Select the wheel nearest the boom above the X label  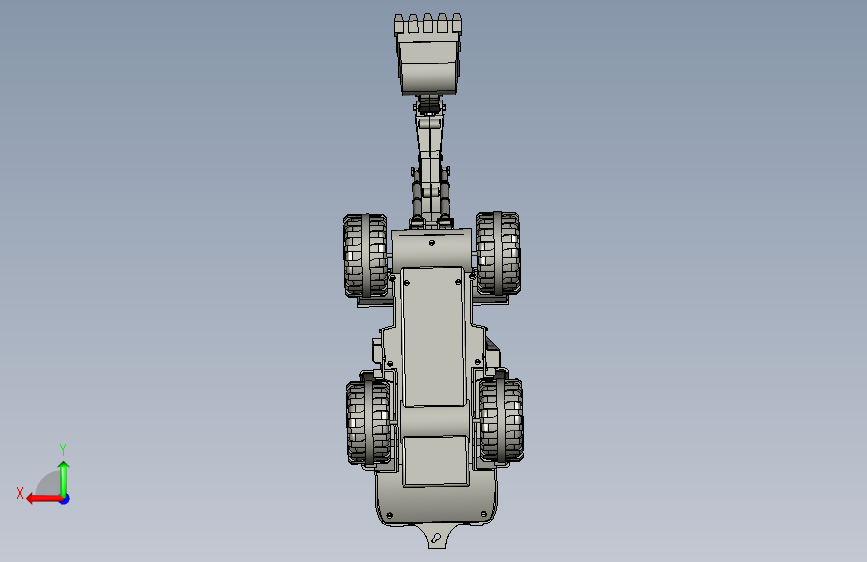[x=365, y=256]
